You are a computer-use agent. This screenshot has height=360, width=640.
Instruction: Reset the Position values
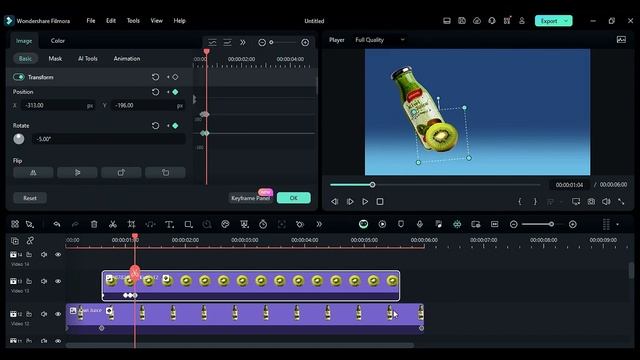click(x=156, y=92)
